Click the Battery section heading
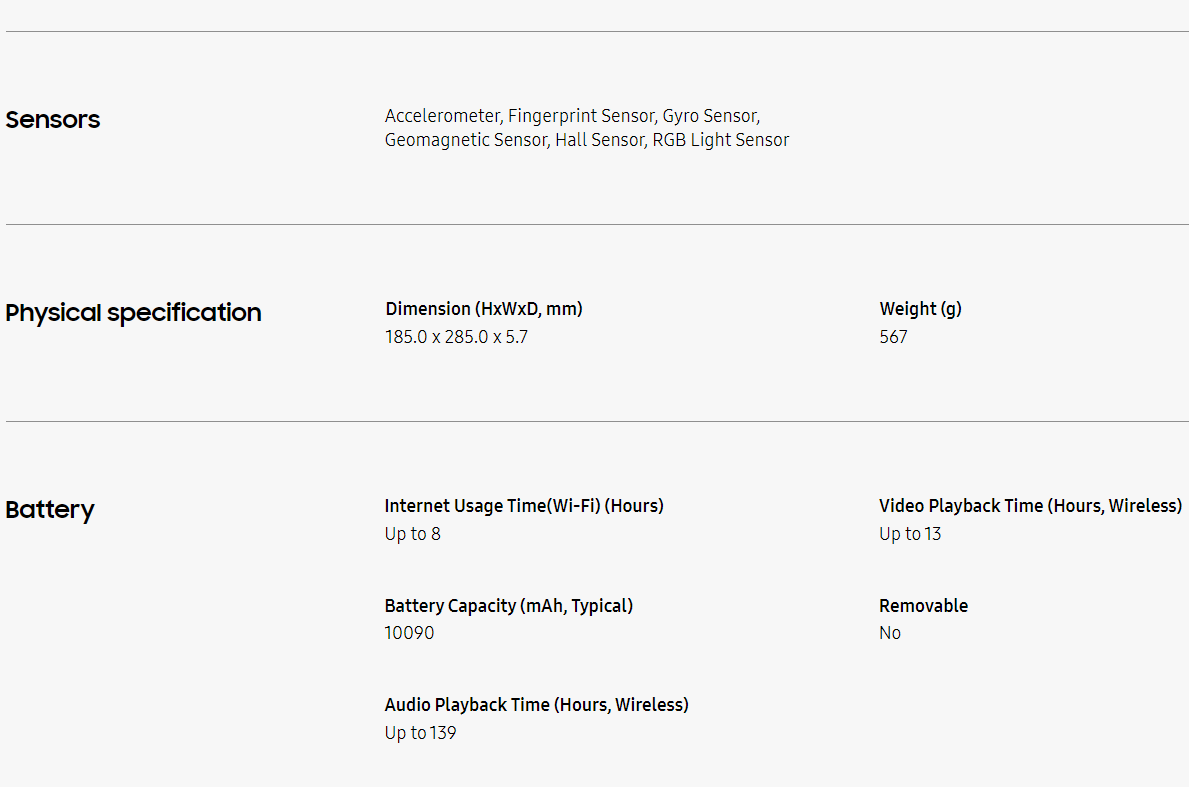 pyautogui.click(x=50, y=510)
